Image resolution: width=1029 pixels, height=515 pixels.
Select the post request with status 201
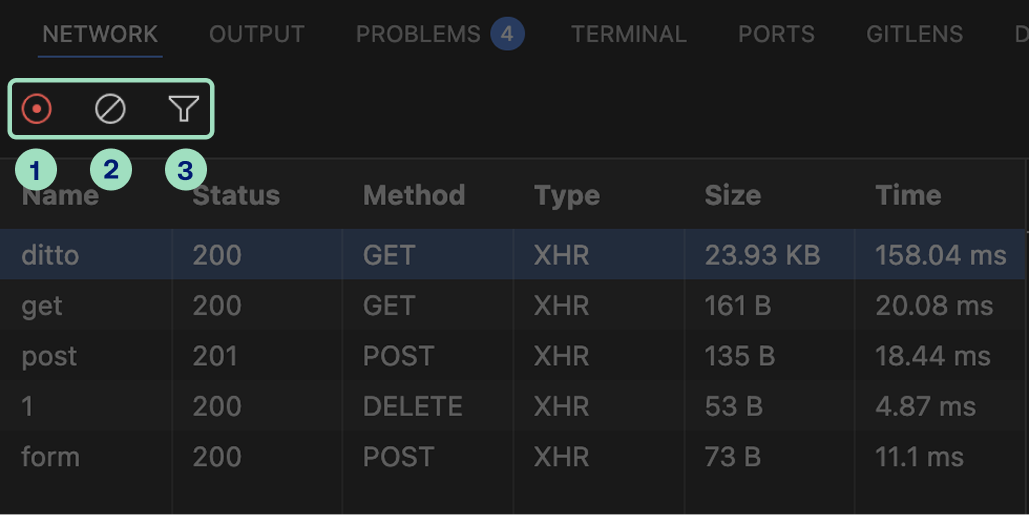click(x=49, y=356)
